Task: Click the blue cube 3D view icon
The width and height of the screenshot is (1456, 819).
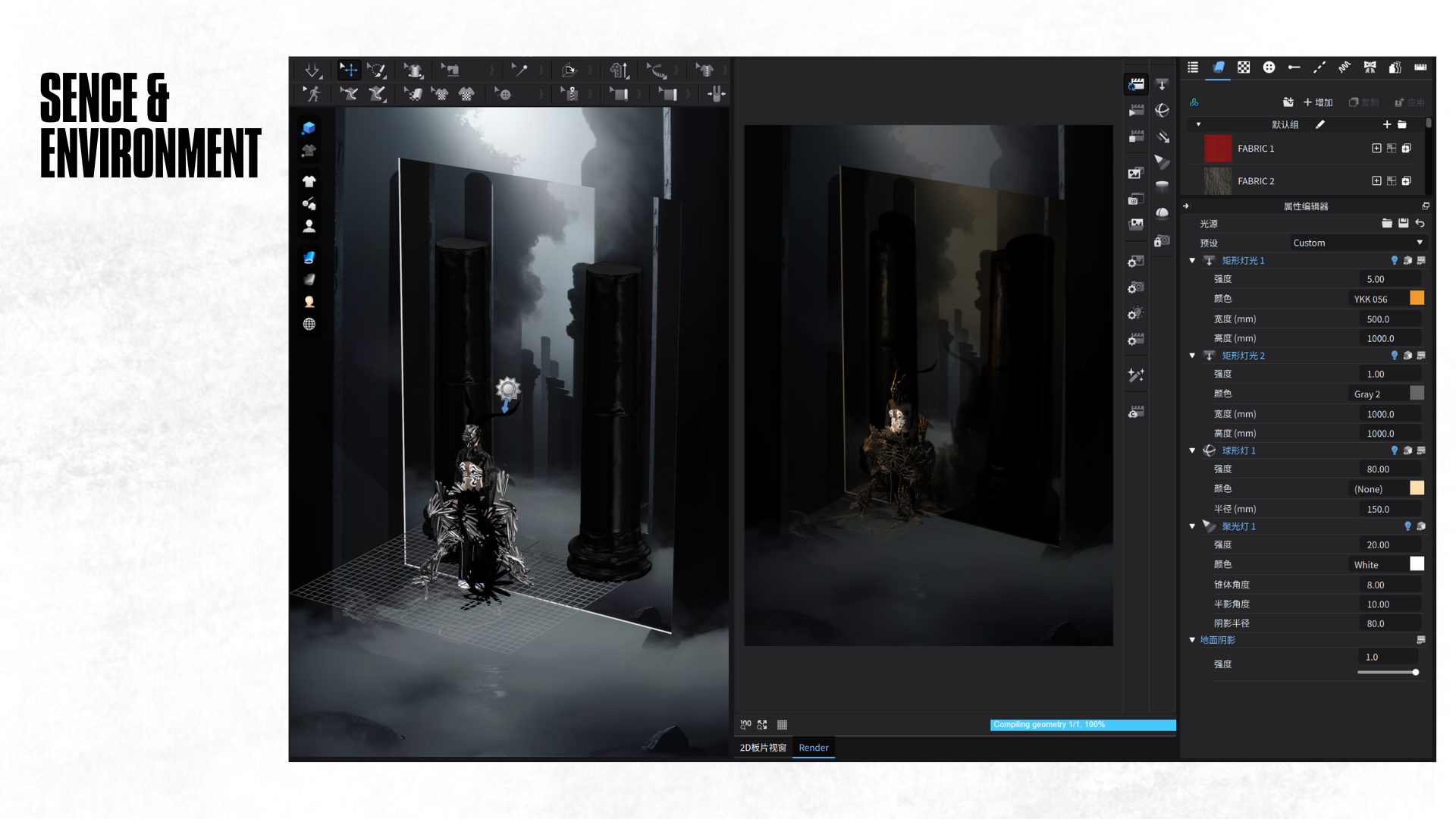Action: pyautogui.click(x=309, y=127)
